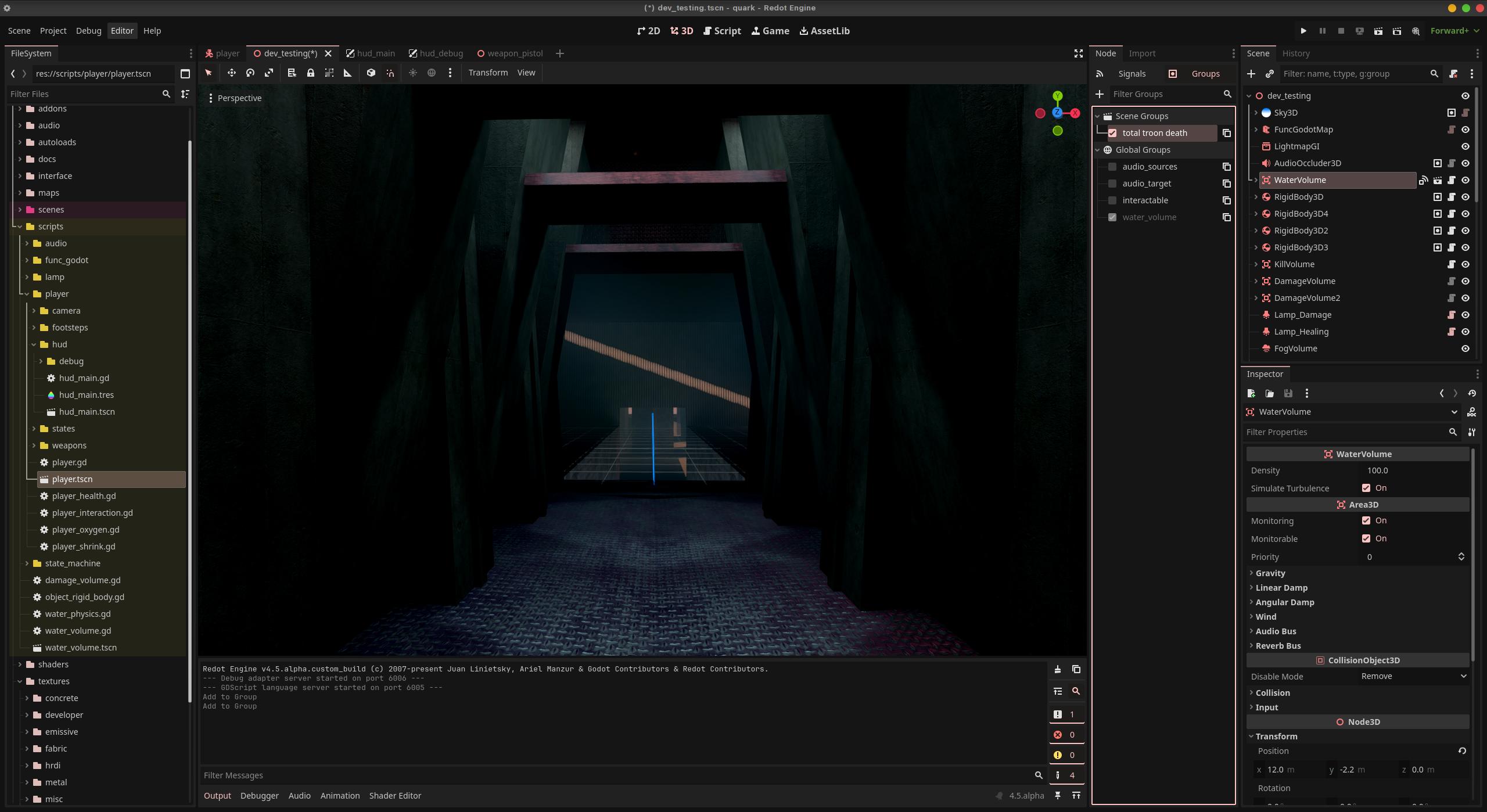Toggle Monitoring checkbox

point(1366,520)
